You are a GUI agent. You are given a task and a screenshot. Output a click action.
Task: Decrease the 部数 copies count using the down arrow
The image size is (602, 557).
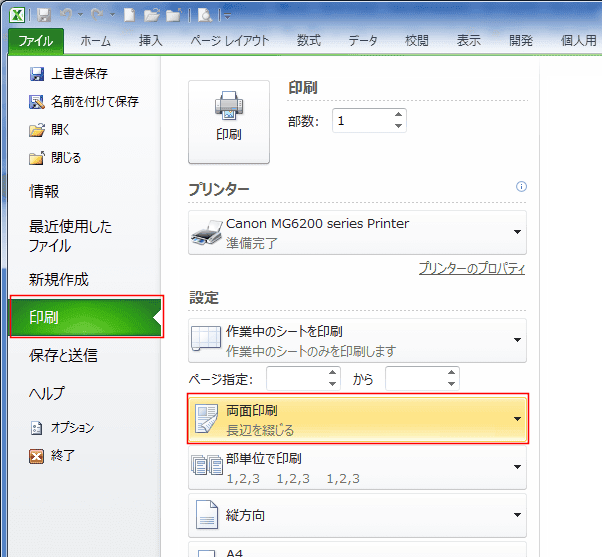coord(399,126)
